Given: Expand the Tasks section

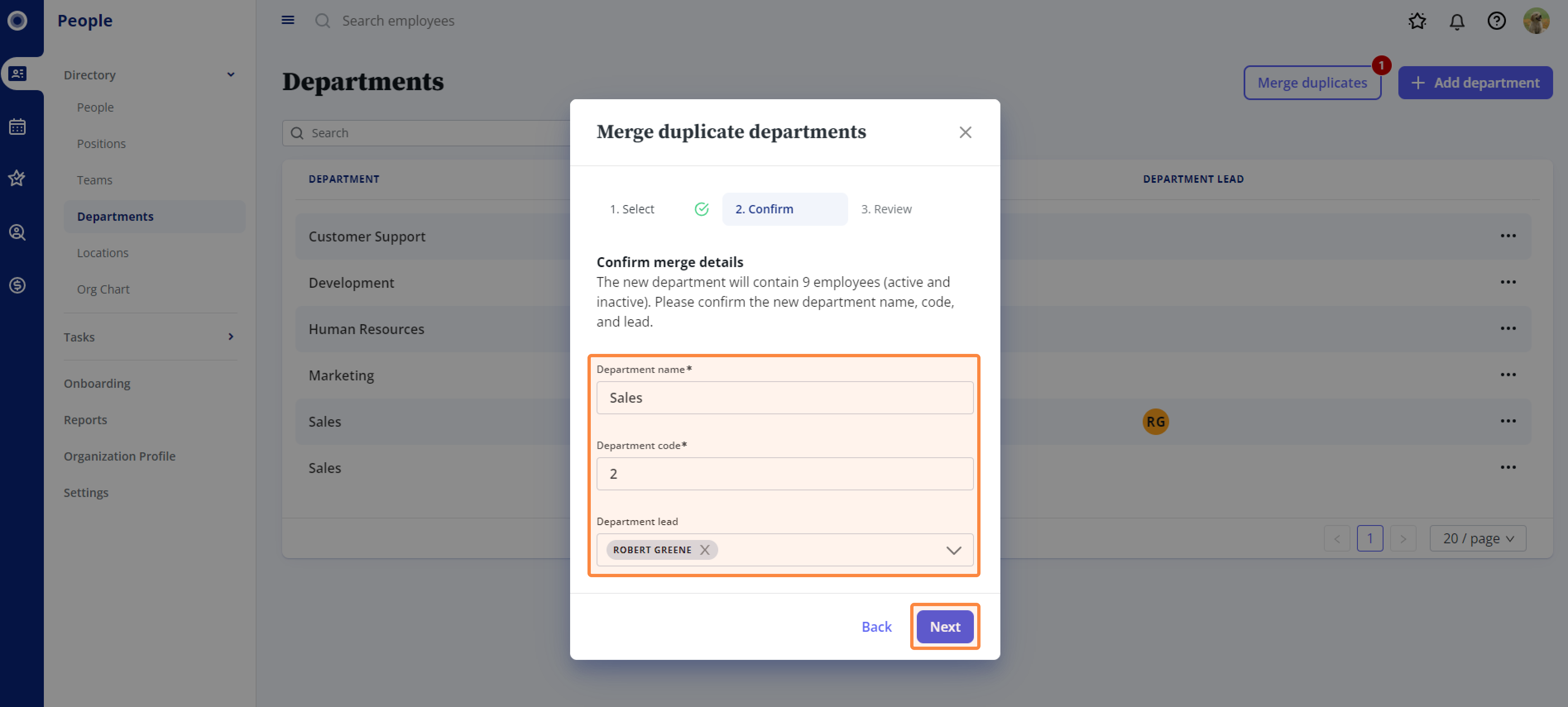Looking at the screenshot, I should (x=231, y=337).
